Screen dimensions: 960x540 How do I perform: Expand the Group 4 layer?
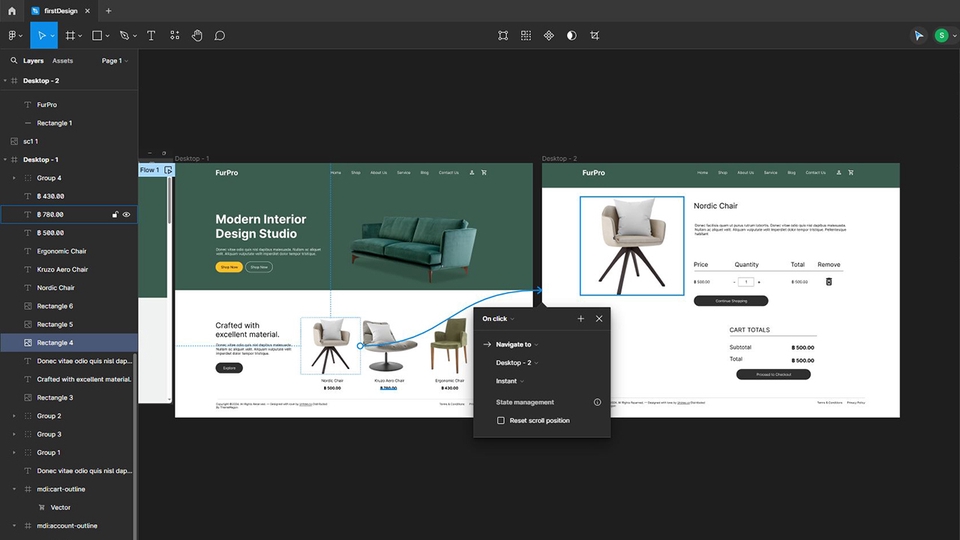point(14,178)
